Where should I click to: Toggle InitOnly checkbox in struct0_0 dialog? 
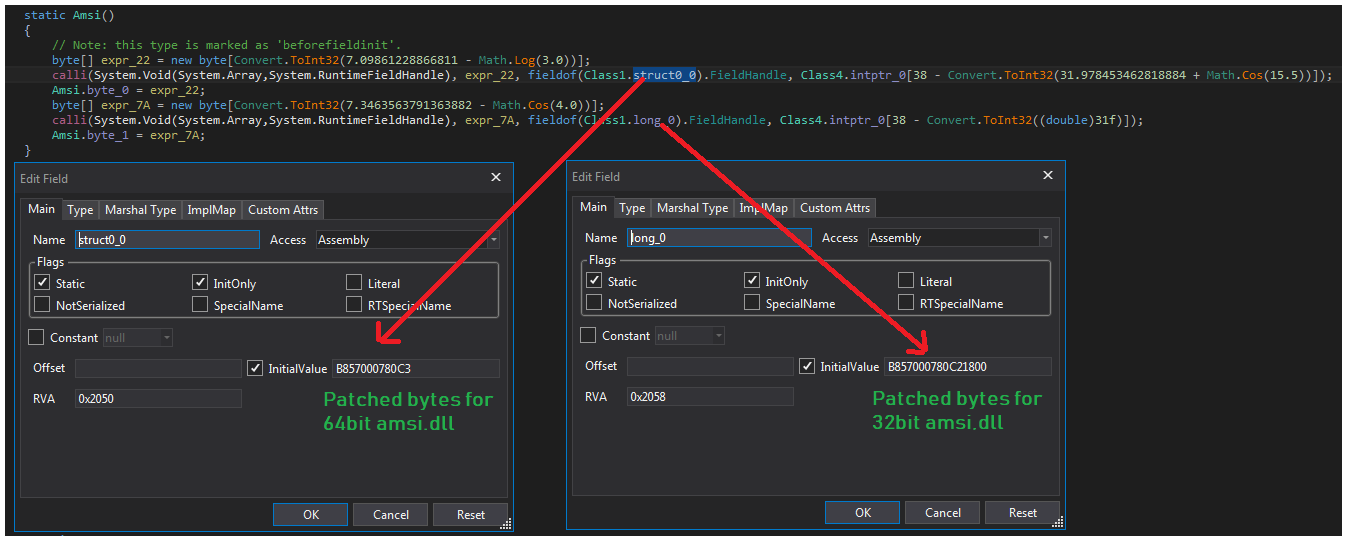click(200, 283)
